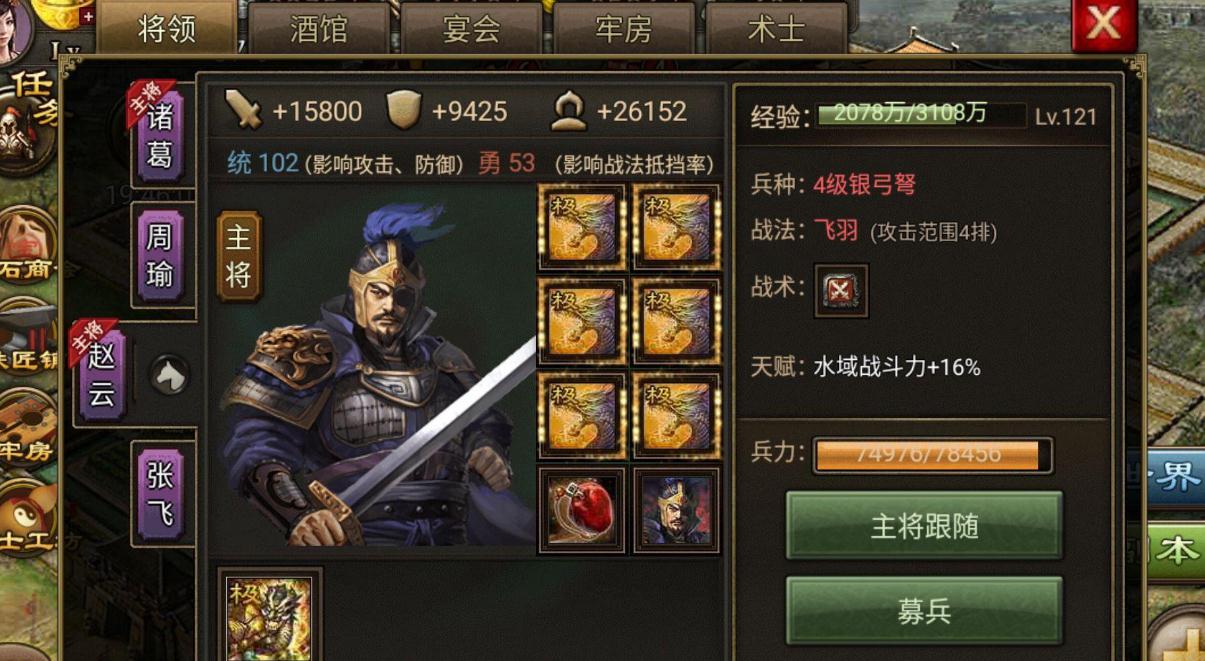Switch to the 酒馆 tab
1205x661 pixels.
click(319, 28)
